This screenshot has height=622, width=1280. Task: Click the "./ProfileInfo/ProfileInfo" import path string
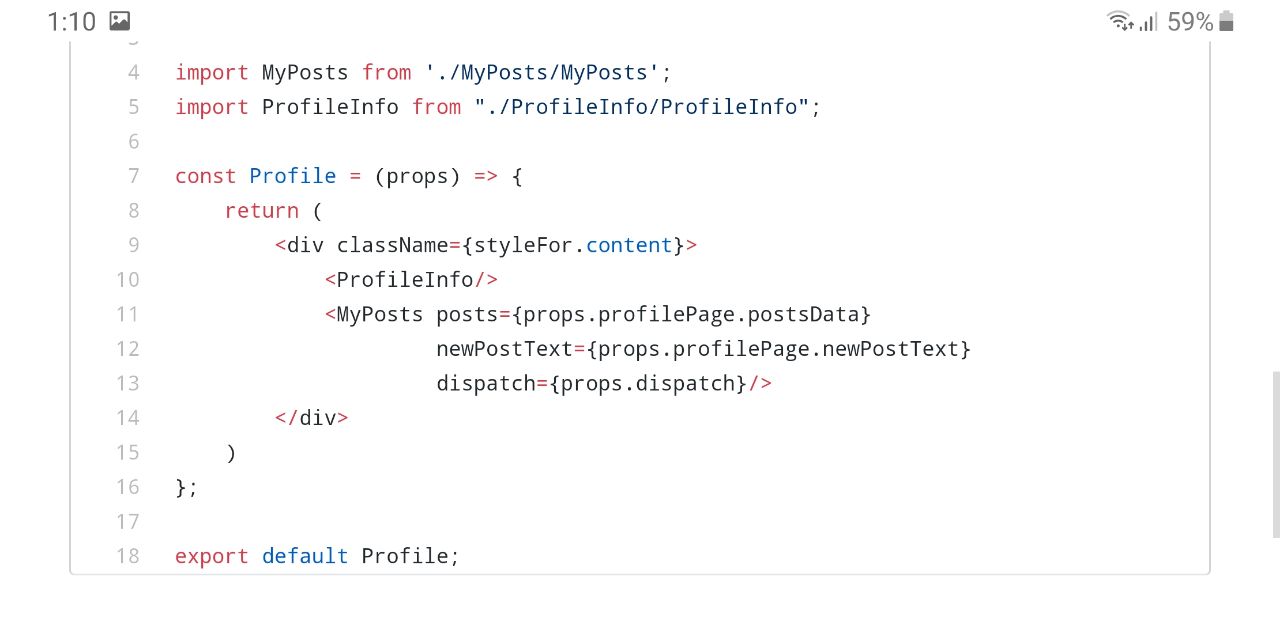point(641,107)
